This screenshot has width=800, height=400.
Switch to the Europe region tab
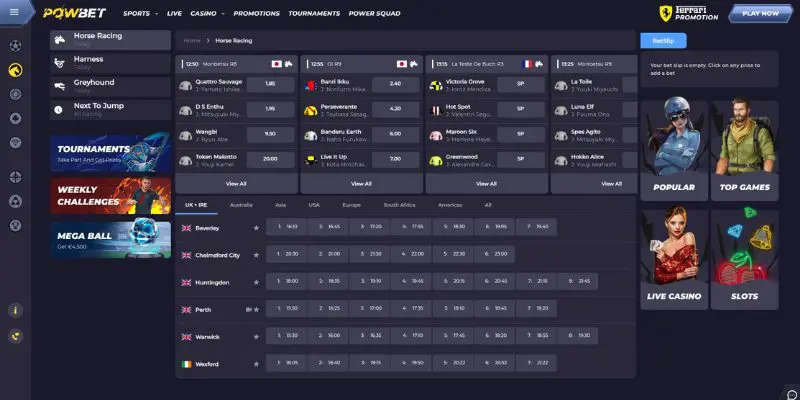pos(352,205)
